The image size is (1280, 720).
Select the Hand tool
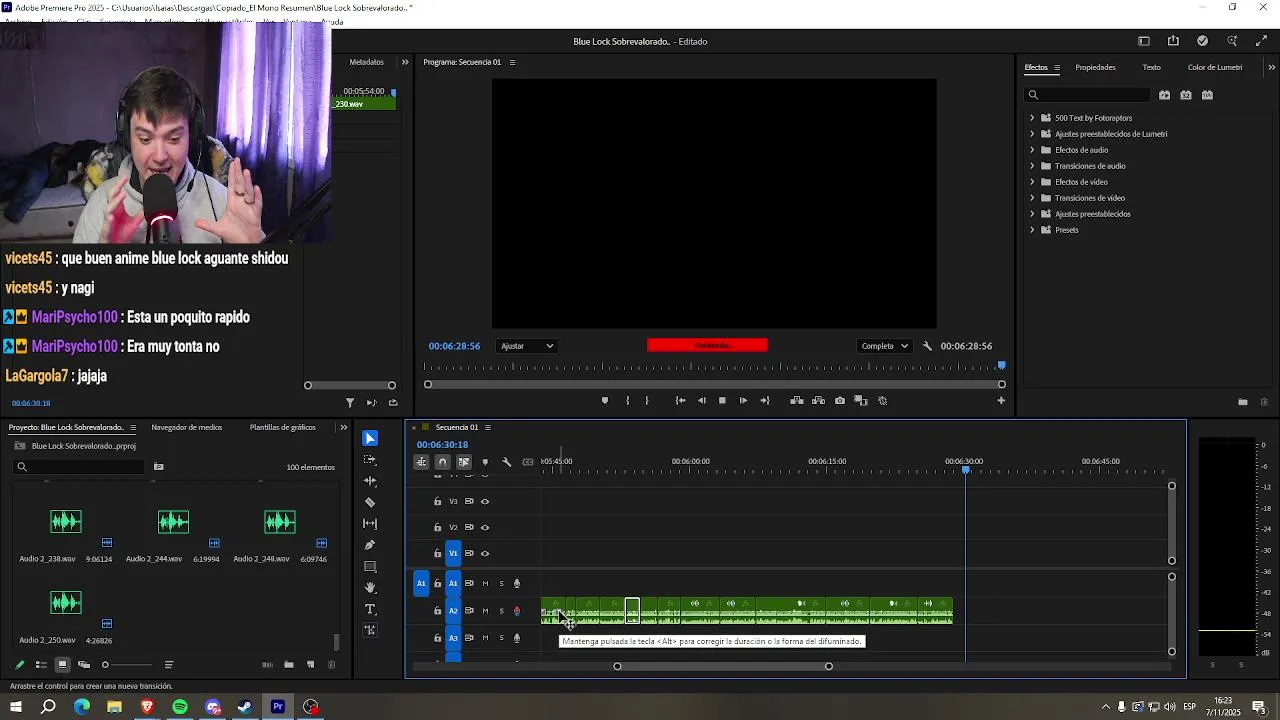pyautogui.click(x=370, y=588)
